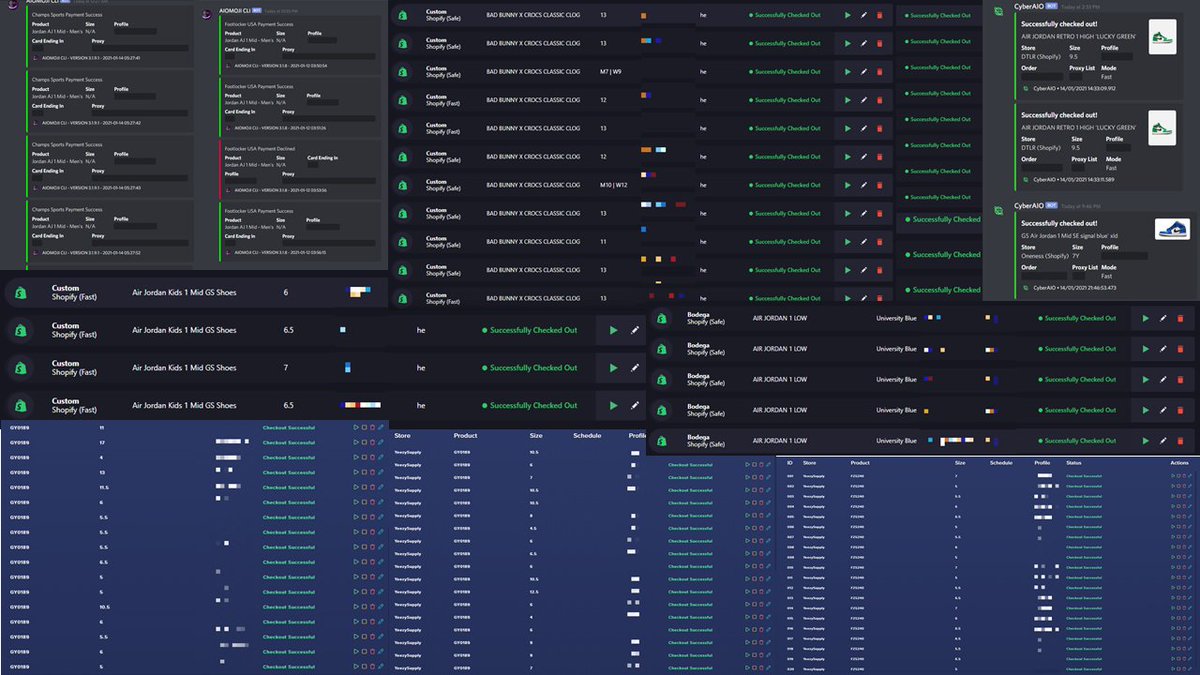Screen dimensions: 1200x675
Task: Click CyberAIO username posted at 2:33 PM
Action: (x=1029, y=9)
